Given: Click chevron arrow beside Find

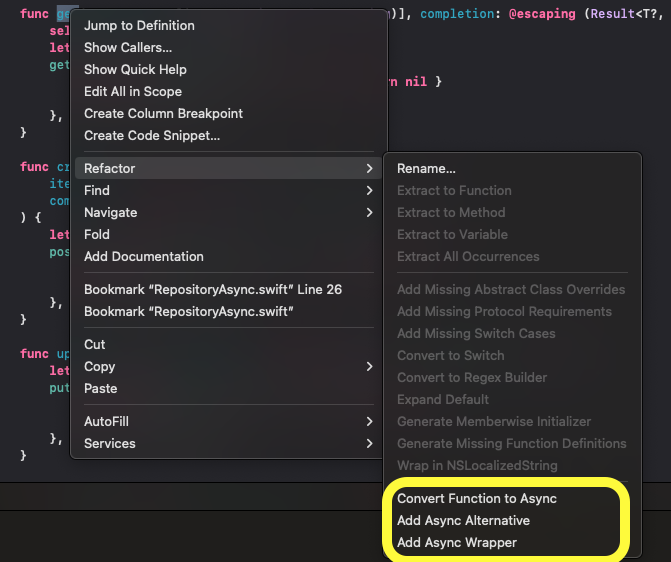Looking at the screenshot, I should (369, 190).
